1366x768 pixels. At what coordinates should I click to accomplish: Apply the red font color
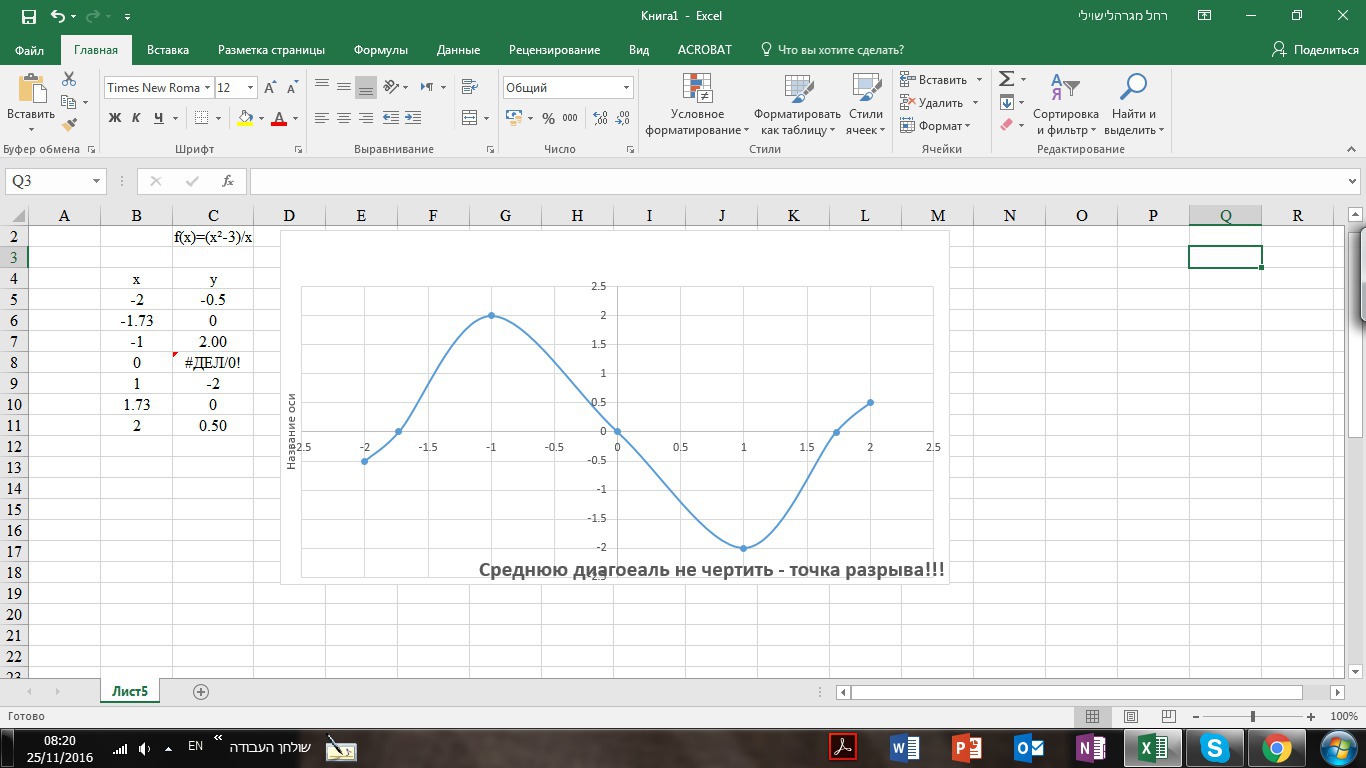coord(279,118)
